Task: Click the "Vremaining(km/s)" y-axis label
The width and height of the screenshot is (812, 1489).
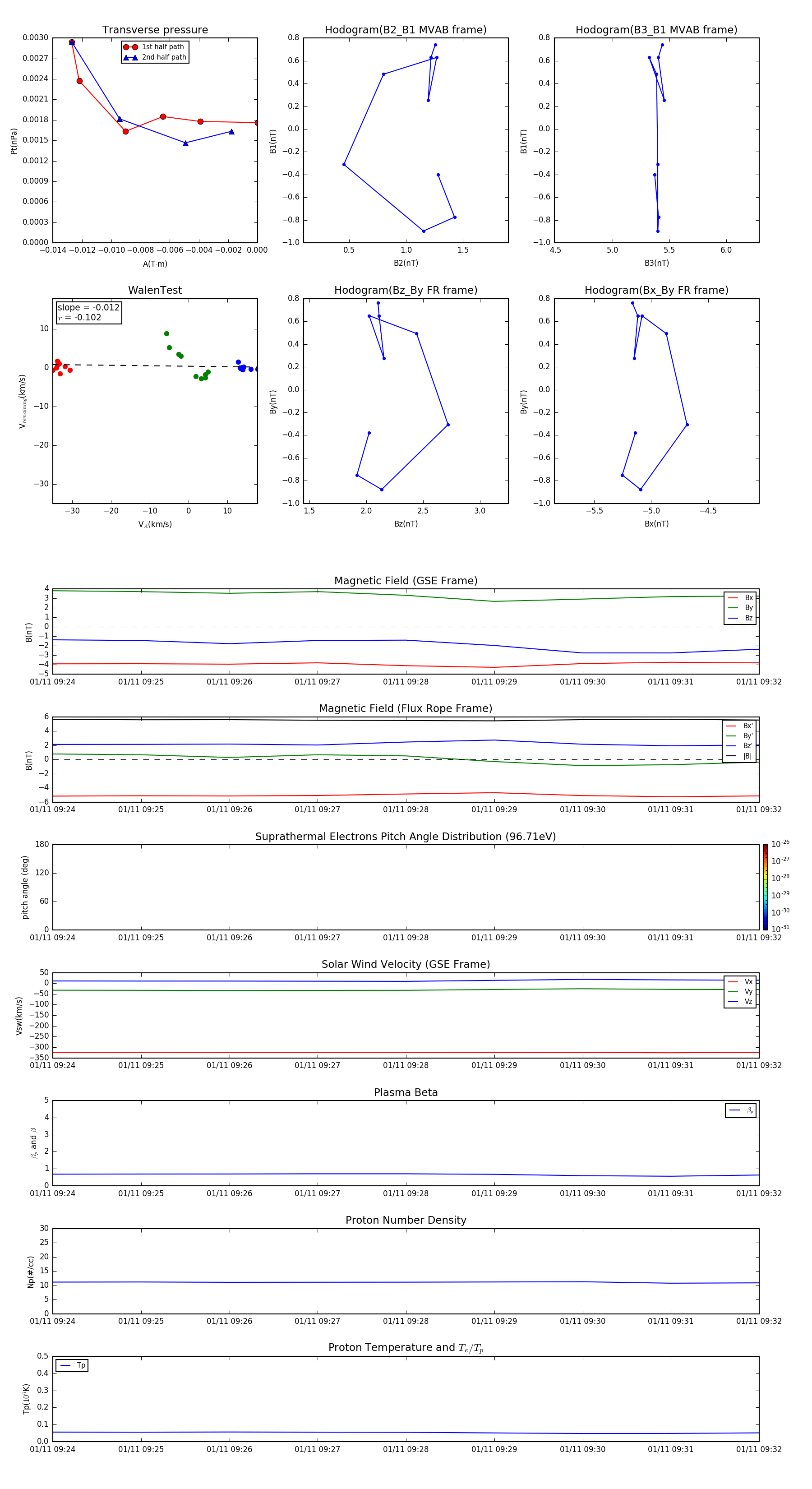Action: 22,401
